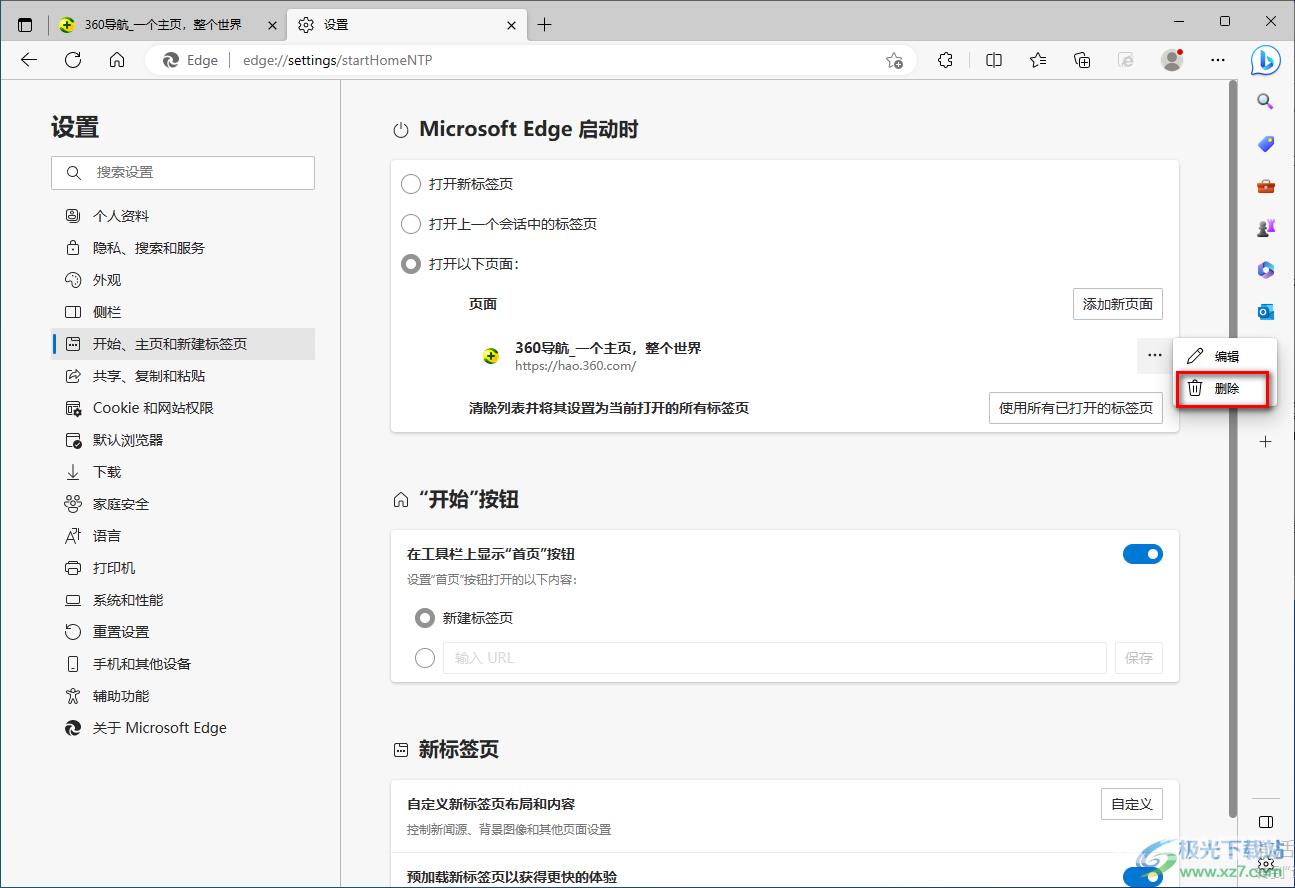Open 语言 settings section
This screenshot has width=1295, height=888.
click(183, 536)
